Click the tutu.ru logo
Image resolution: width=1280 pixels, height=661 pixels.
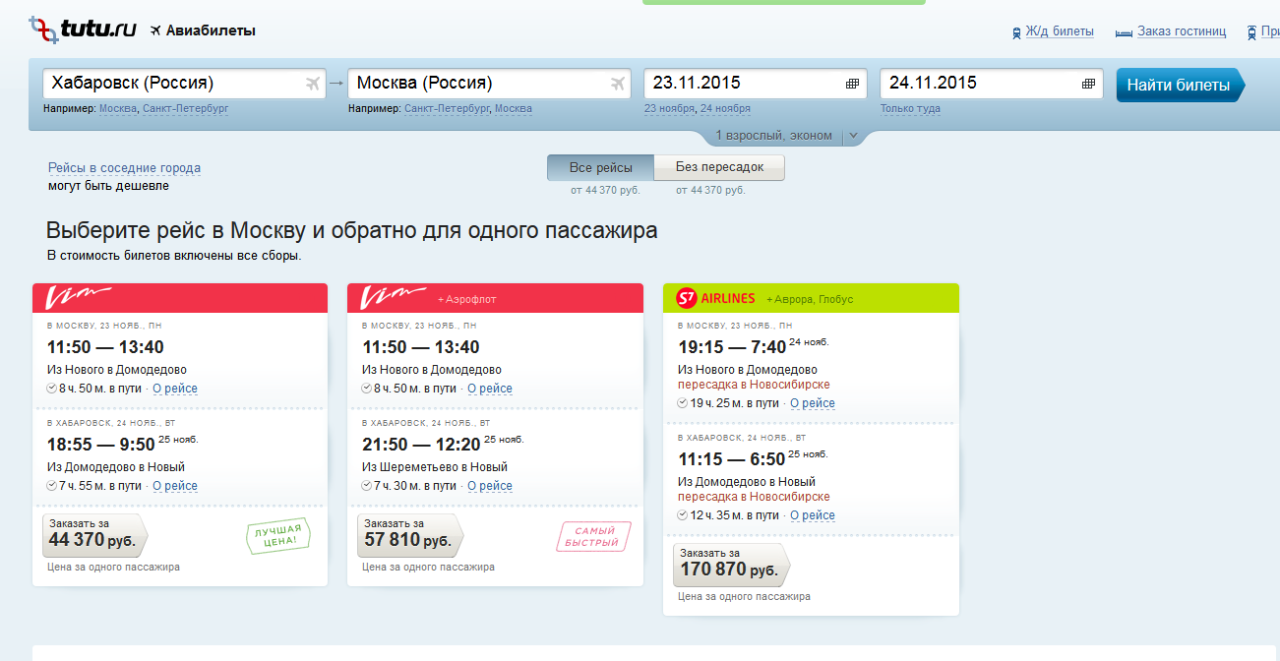[x=82, y=29]
